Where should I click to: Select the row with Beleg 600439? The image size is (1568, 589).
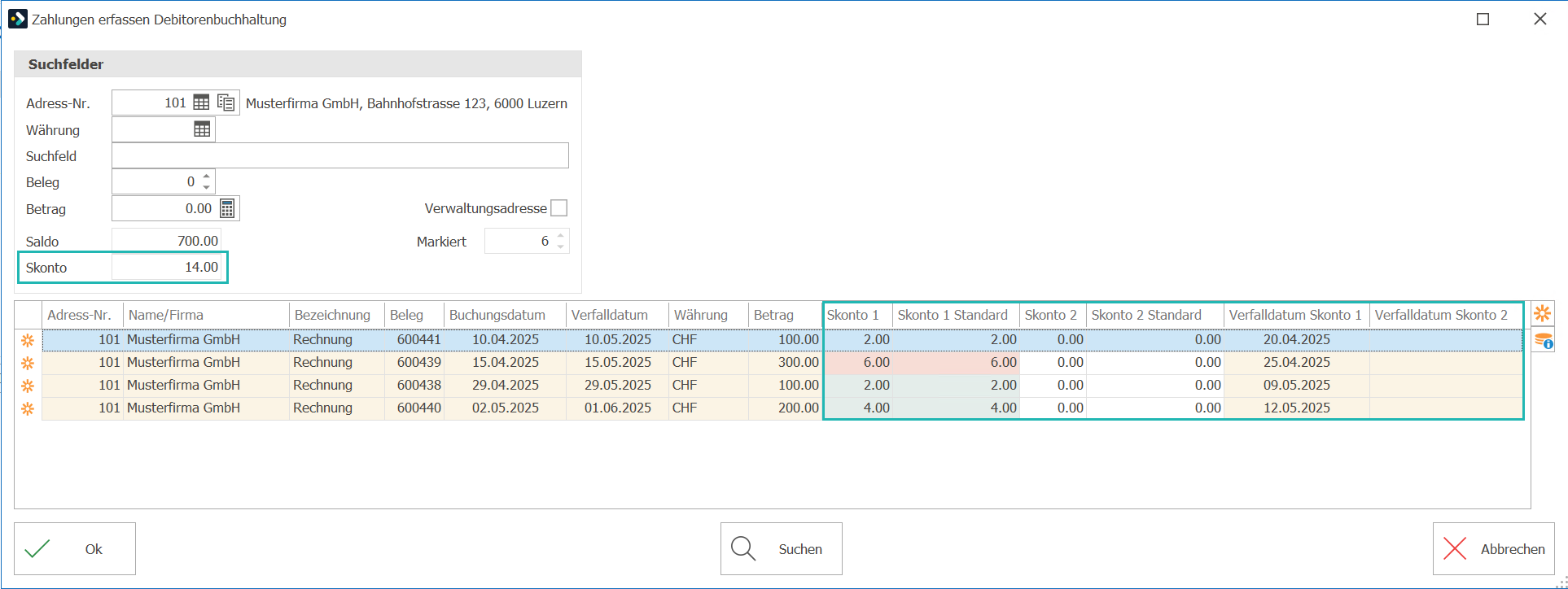point(782,363)
